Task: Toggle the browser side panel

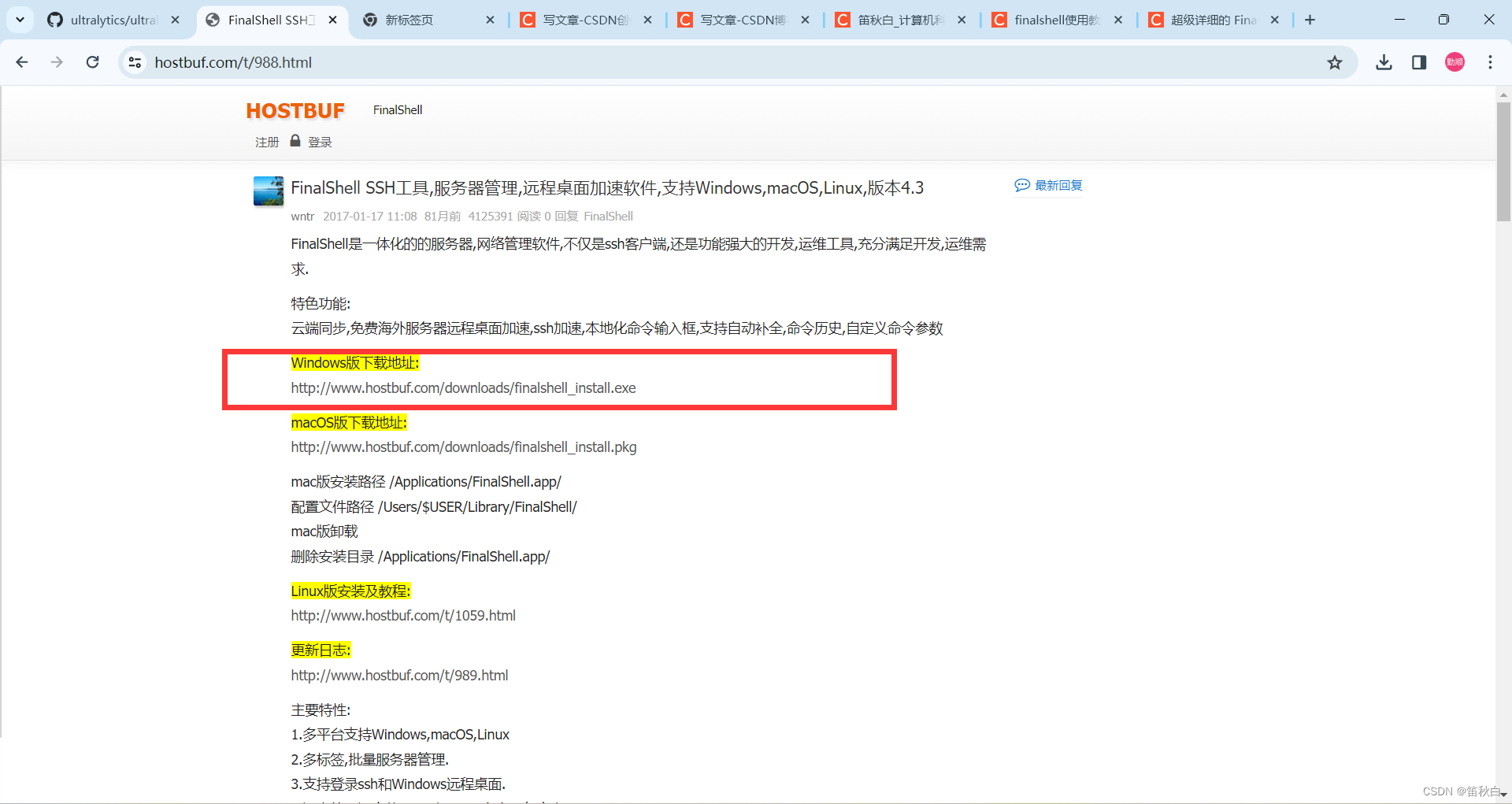Action: pyautogui.click(x=1419, y=62)
